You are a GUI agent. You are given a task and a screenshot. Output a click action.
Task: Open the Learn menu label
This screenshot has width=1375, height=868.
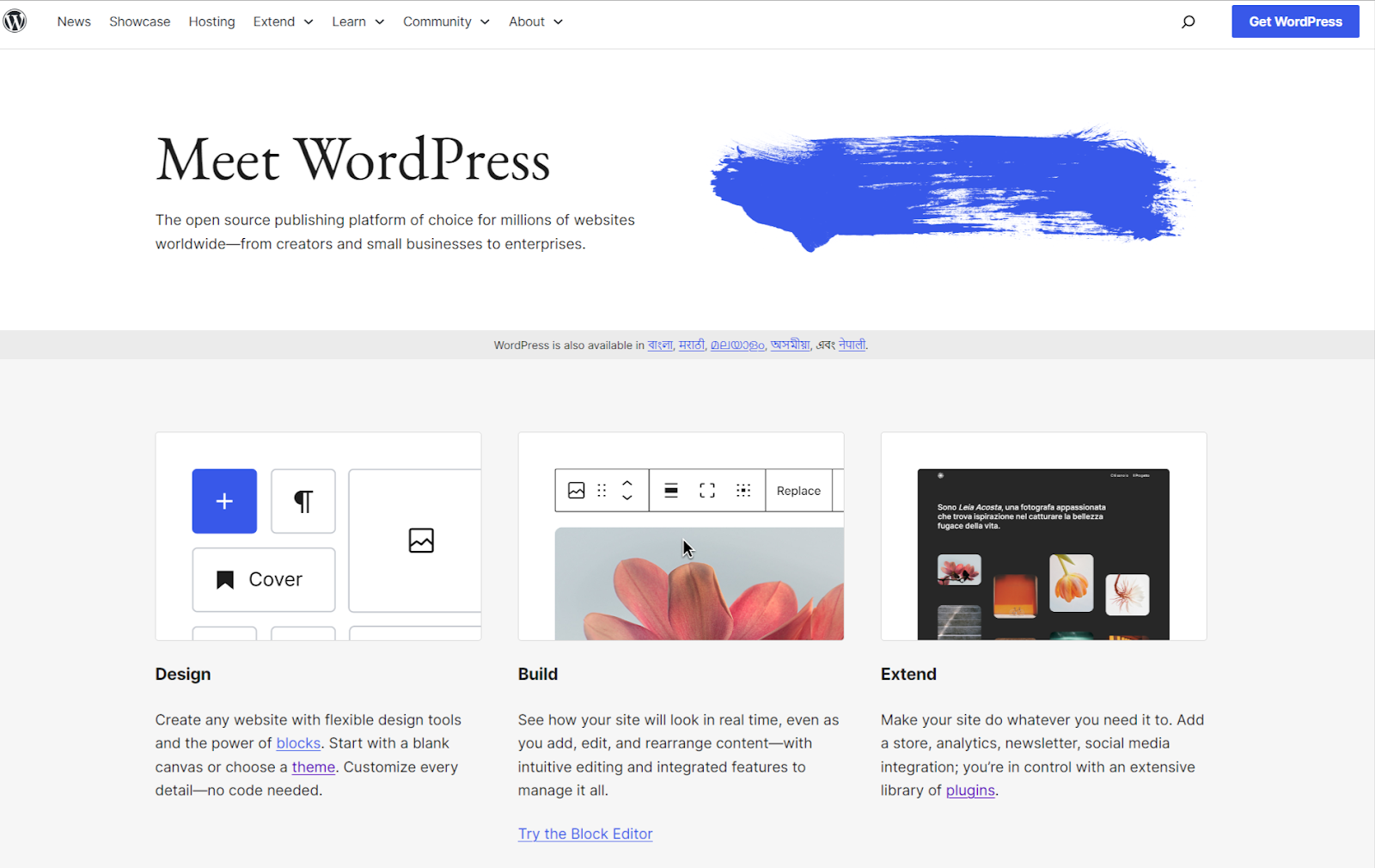(349, 21)
